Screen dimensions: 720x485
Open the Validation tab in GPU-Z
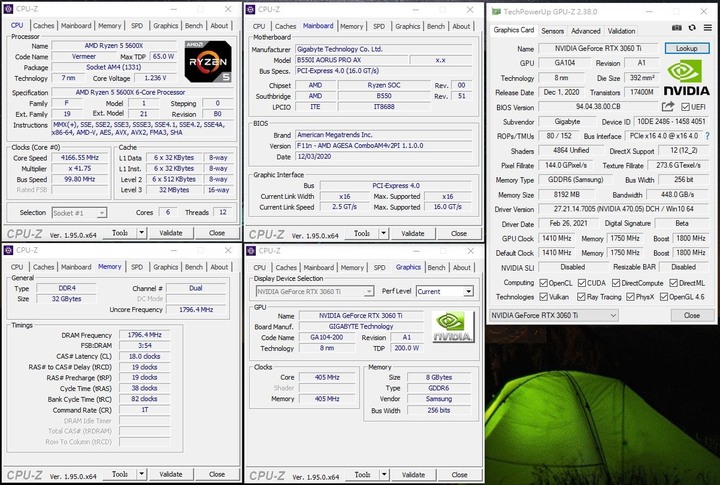point(621,31)
